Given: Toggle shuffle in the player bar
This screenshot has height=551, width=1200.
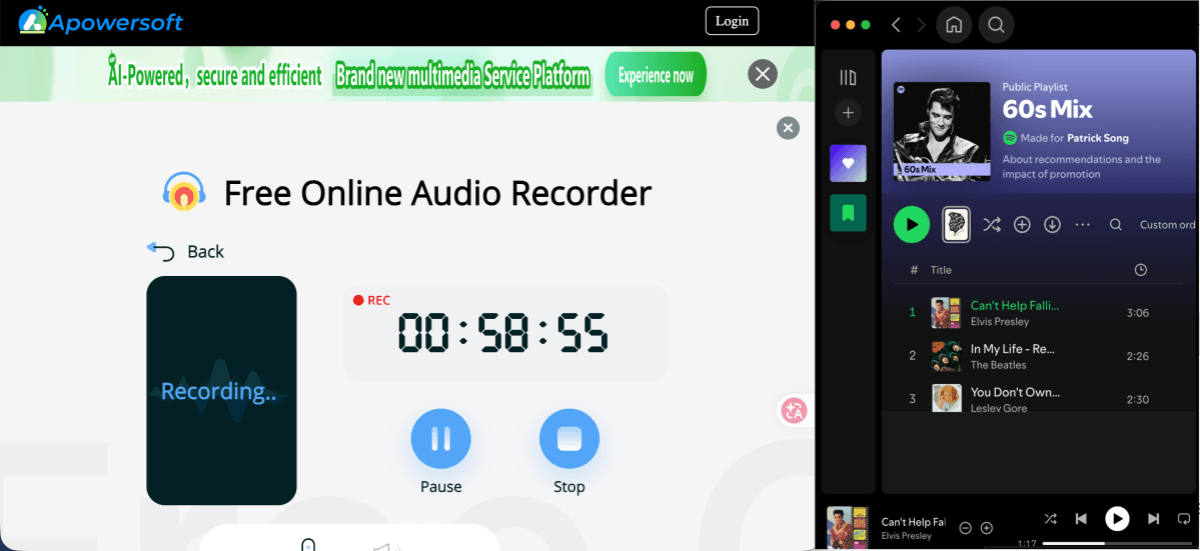Looking at the screenshot, I should pos(1050,519).
